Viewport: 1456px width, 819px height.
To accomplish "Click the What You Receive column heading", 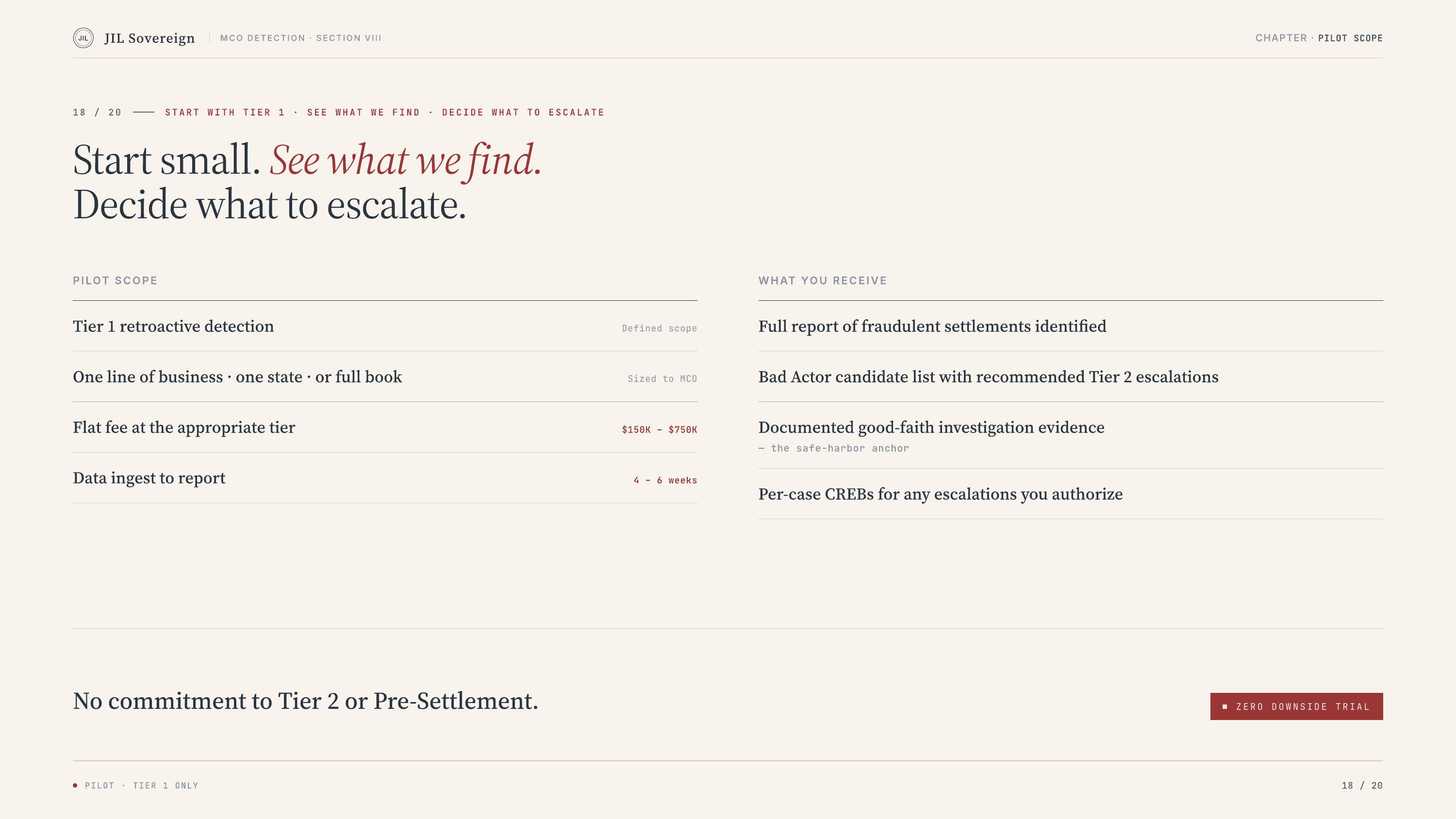I will (x=822, y=280).
